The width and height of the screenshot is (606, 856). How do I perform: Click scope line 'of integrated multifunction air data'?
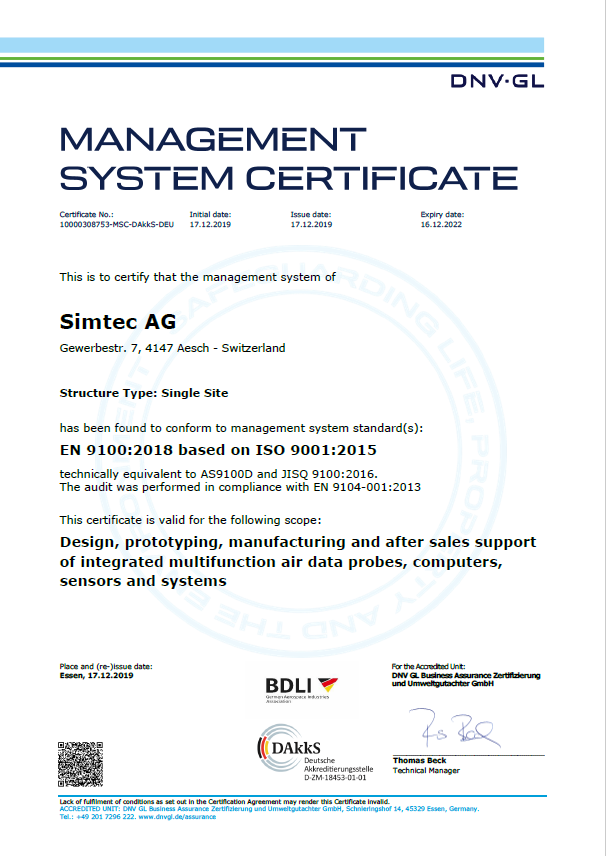pyautogui.click(x=281, y=562)
